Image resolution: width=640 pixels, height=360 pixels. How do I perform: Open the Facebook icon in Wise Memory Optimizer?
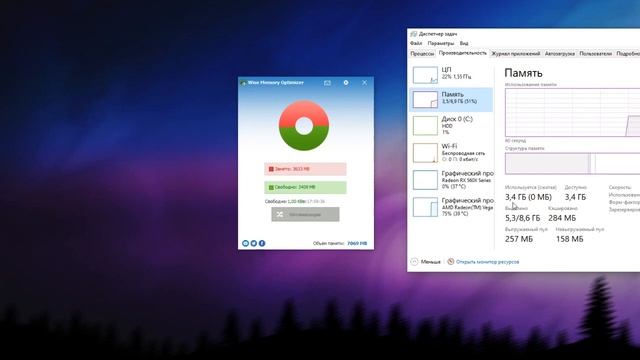(262, 243)
